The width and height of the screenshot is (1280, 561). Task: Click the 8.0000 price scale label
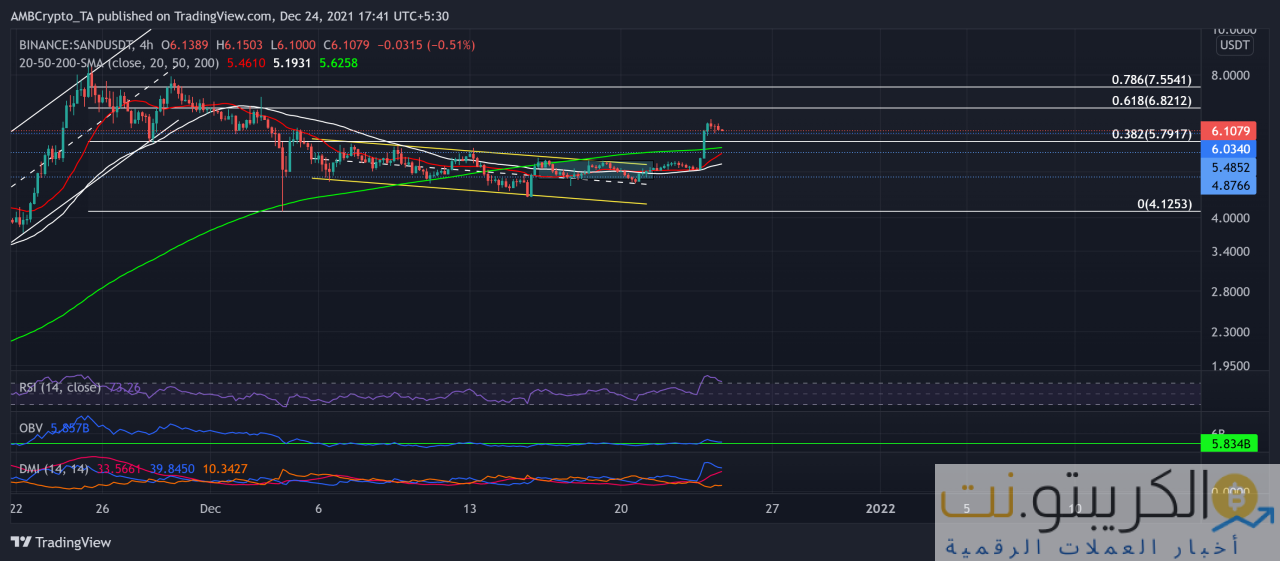tap(1230, 75)
